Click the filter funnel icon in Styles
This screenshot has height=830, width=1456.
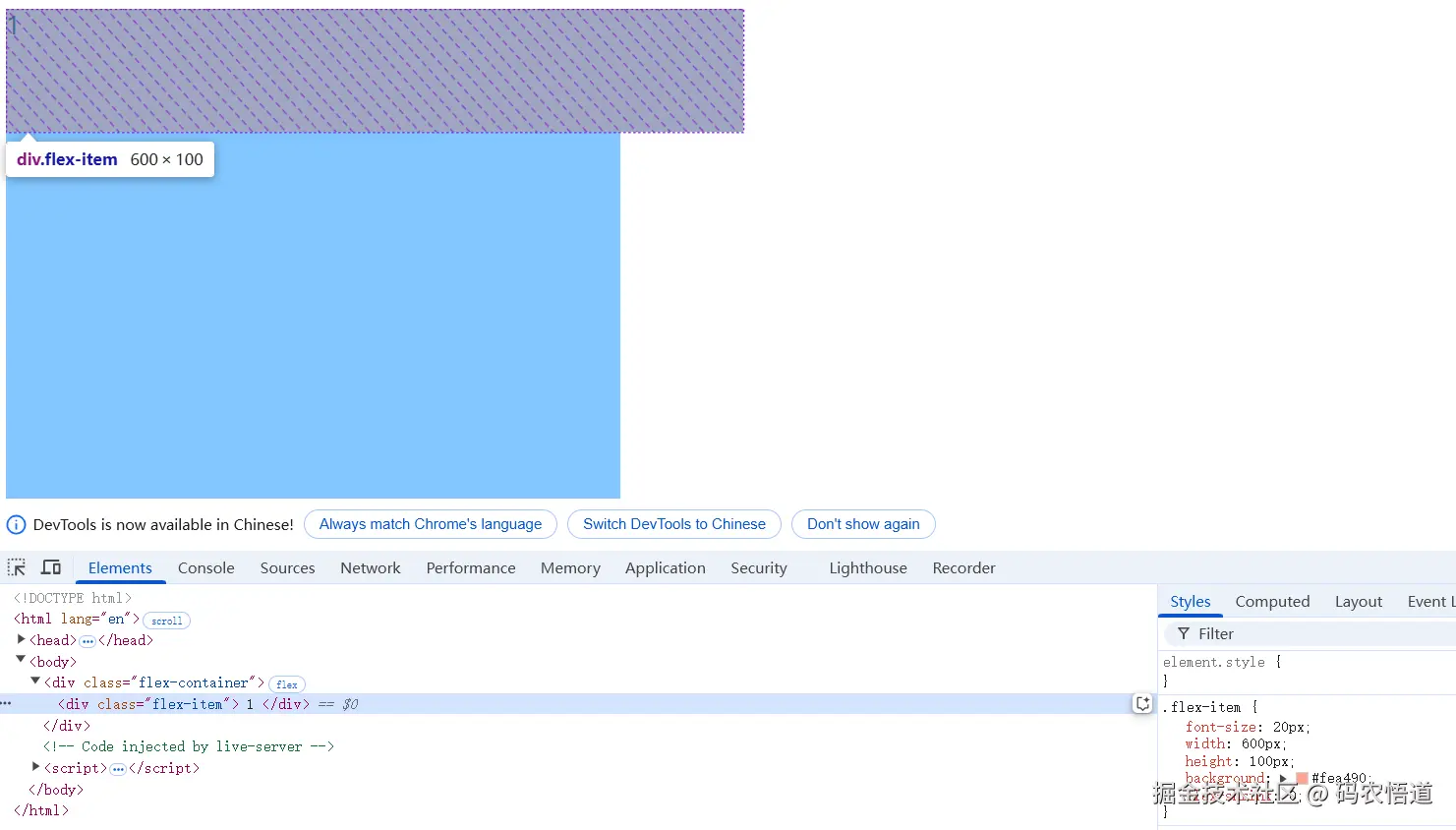tap(1184, 634)
